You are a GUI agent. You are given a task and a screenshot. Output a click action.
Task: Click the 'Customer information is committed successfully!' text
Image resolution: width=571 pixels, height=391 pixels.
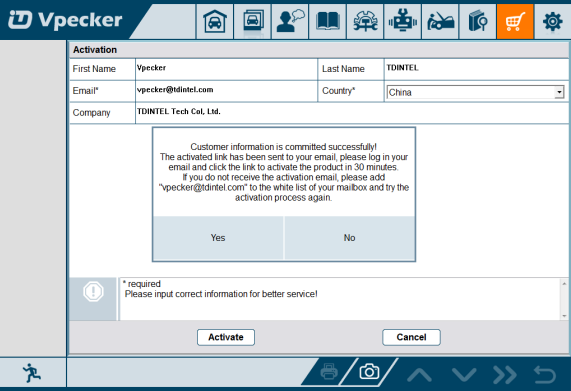click(x=283, y=147)
